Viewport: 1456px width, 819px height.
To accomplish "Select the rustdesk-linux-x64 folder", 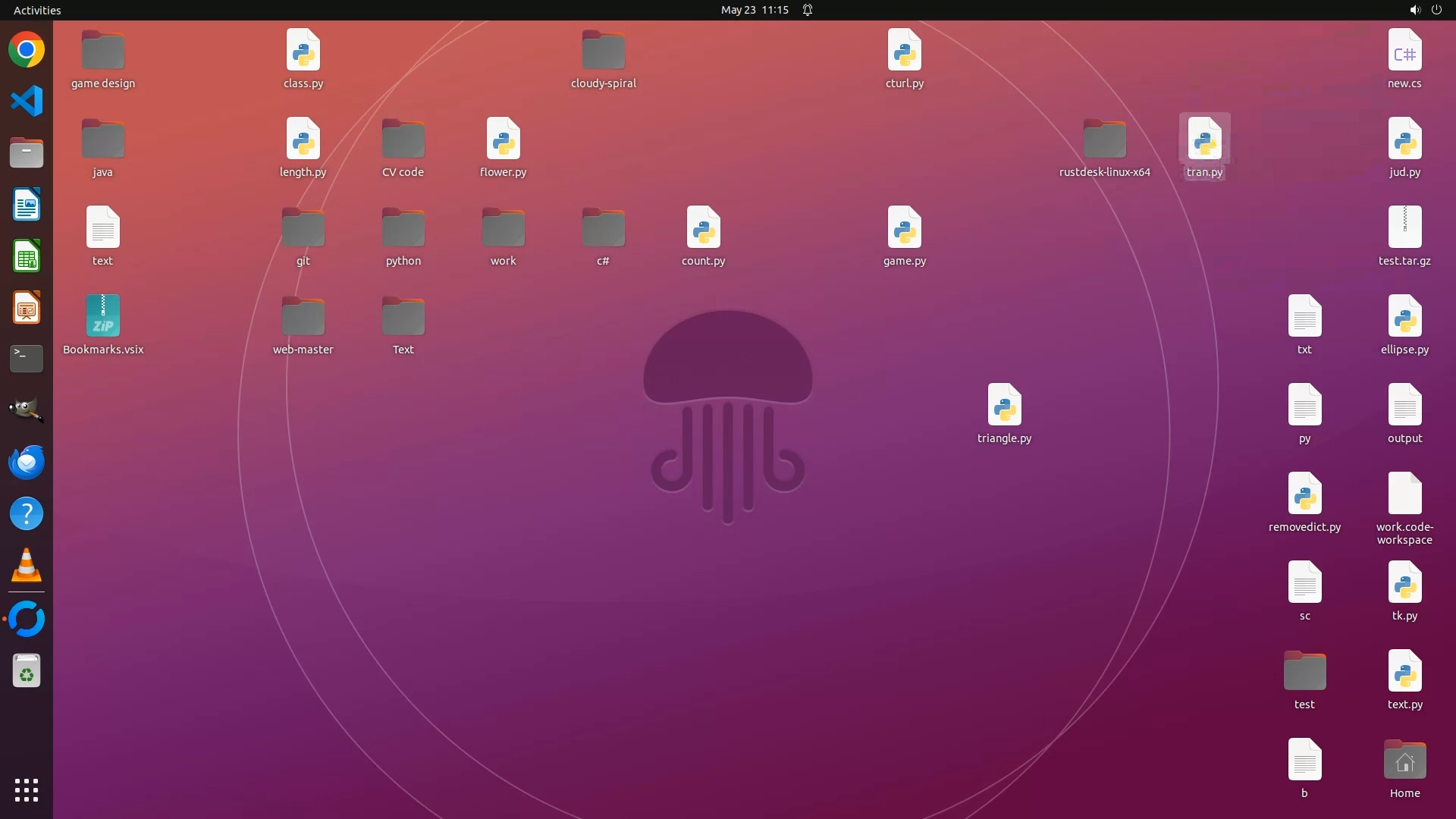I will (1104, 140).
